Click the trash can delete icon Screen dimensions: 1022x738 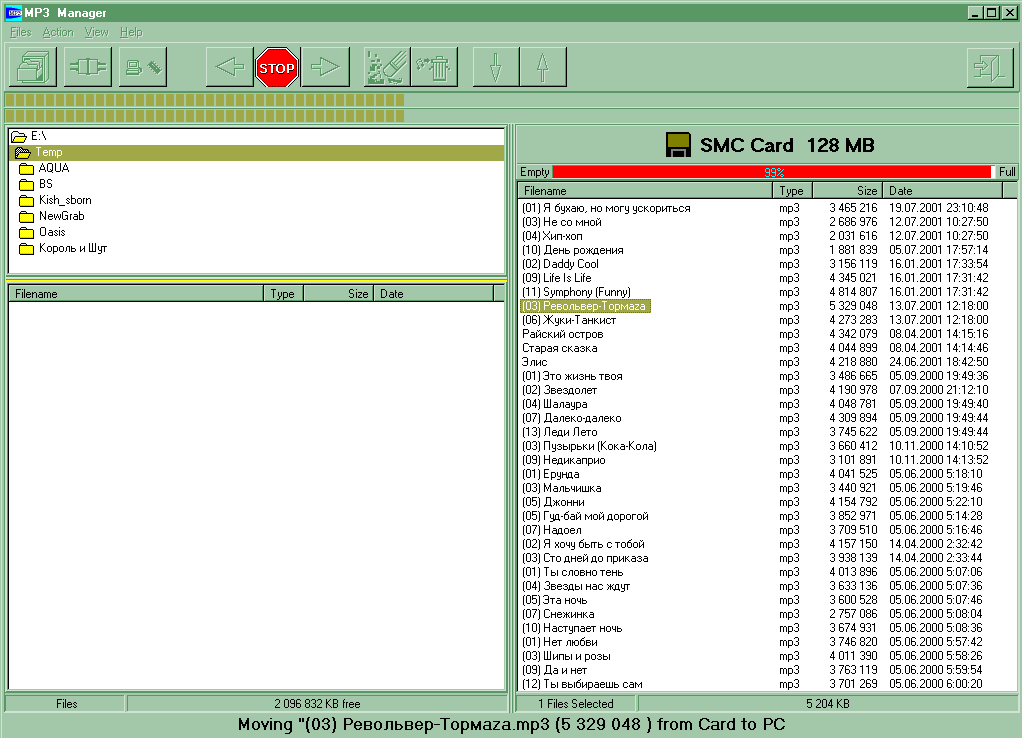pos(435,68)
